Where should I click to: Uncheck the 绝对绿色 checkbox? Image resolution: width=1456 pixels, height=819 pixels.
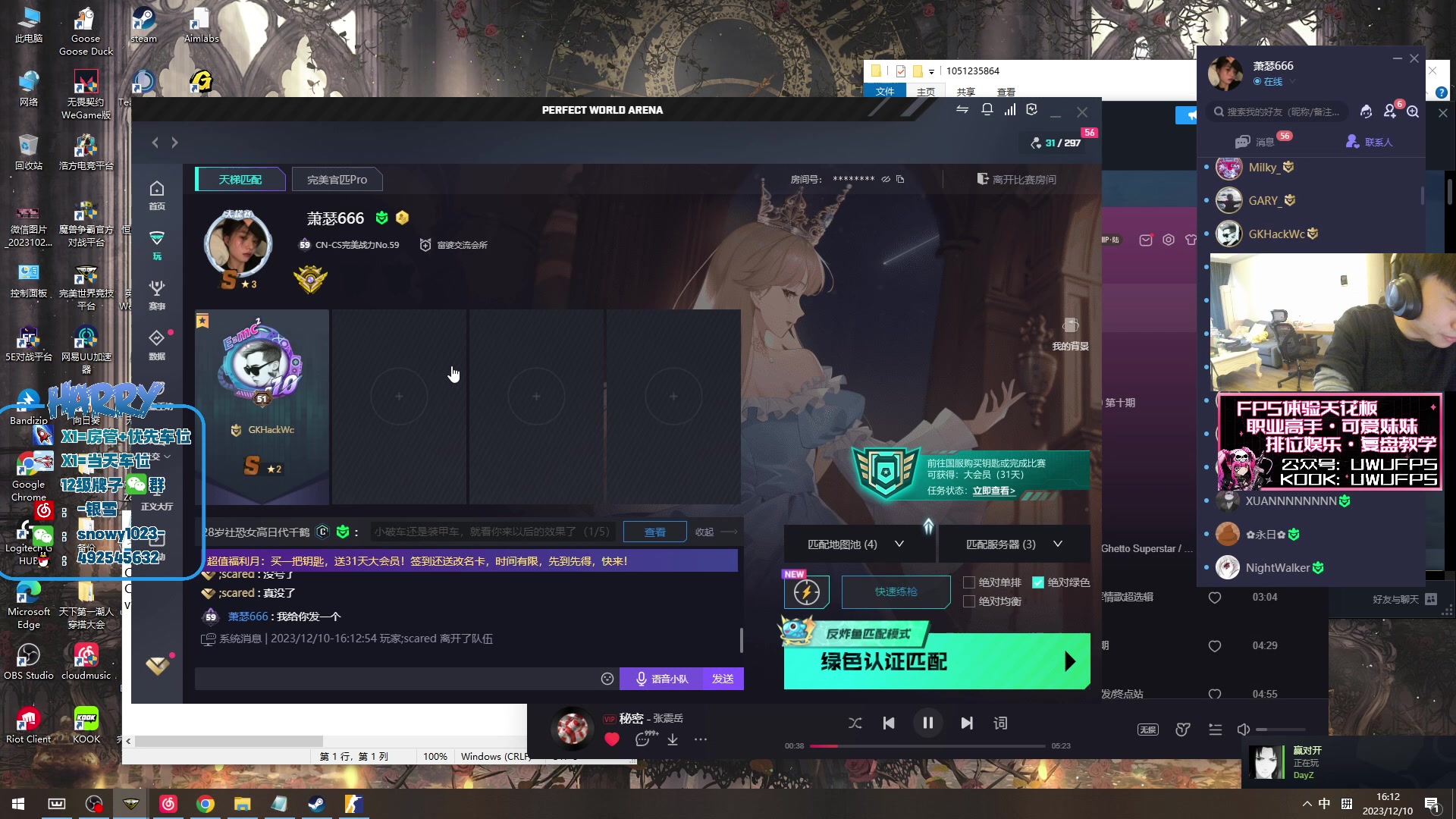(1038, 582)
